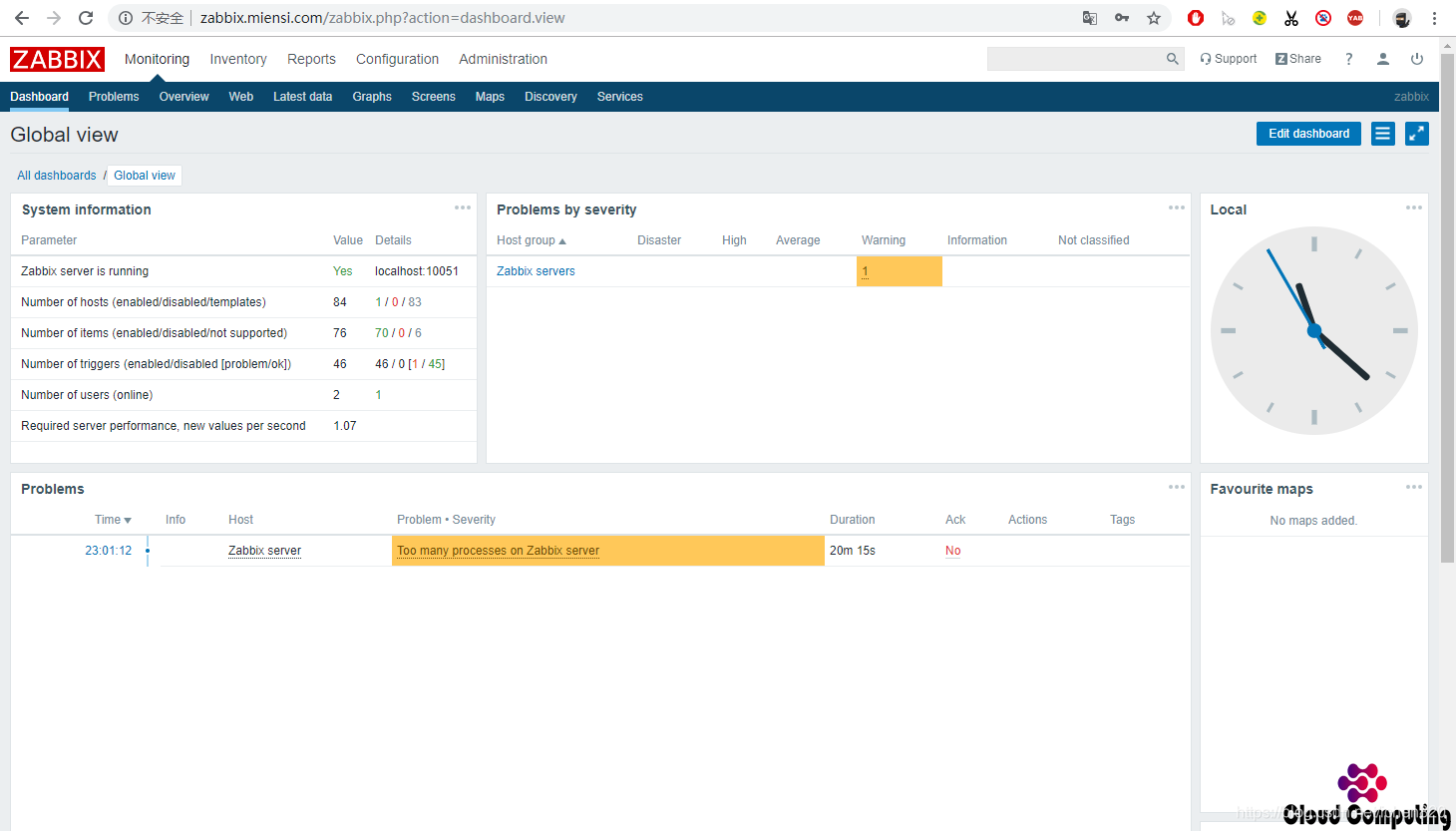The height and width of the screenshot is (831, 1456).
Task: Open the Inventory menu
Action: click(238, 59)
